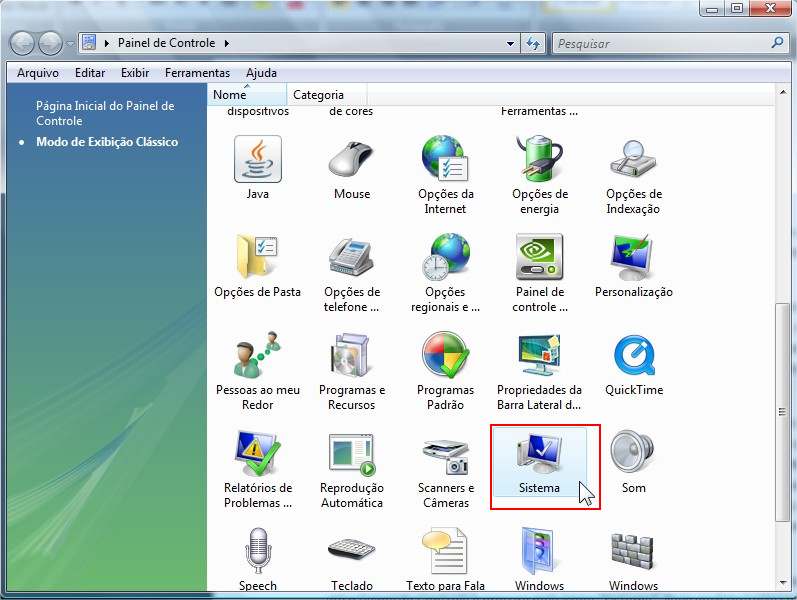
Task: Open the Java control panel icon
Action: [257, 161]
